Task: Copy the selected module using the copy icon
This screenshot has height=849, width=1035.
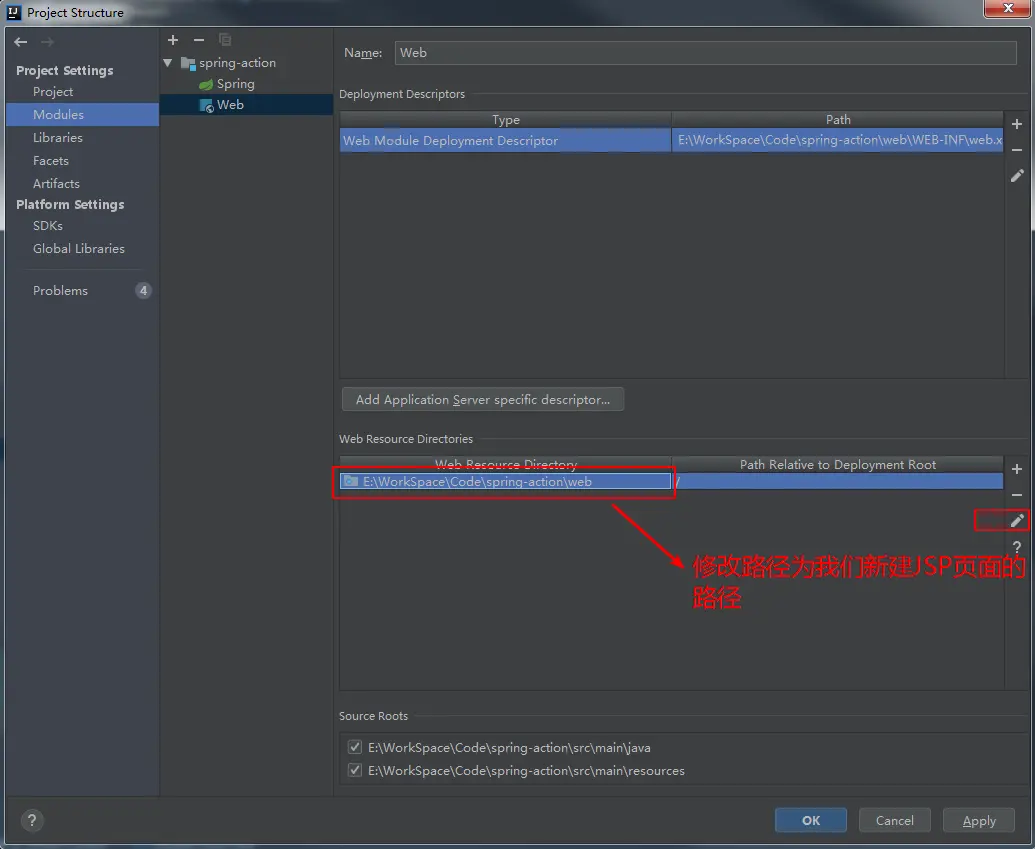Action: click(x=225, y=40)
